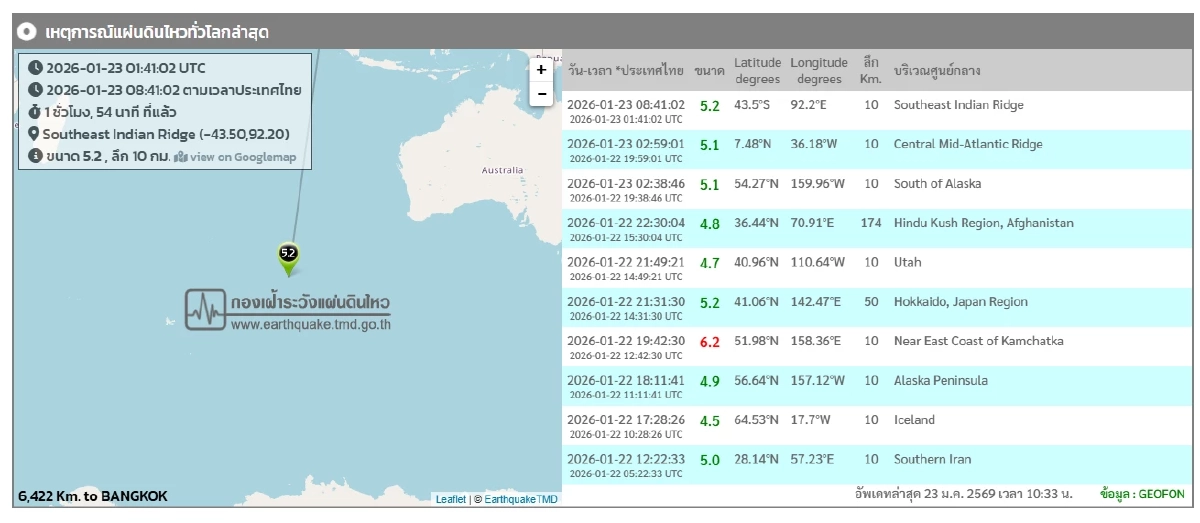The width and height of the screenshot is (1200, 523).
Task: Click the Latitude degrees column header
Action: [757, 71]
